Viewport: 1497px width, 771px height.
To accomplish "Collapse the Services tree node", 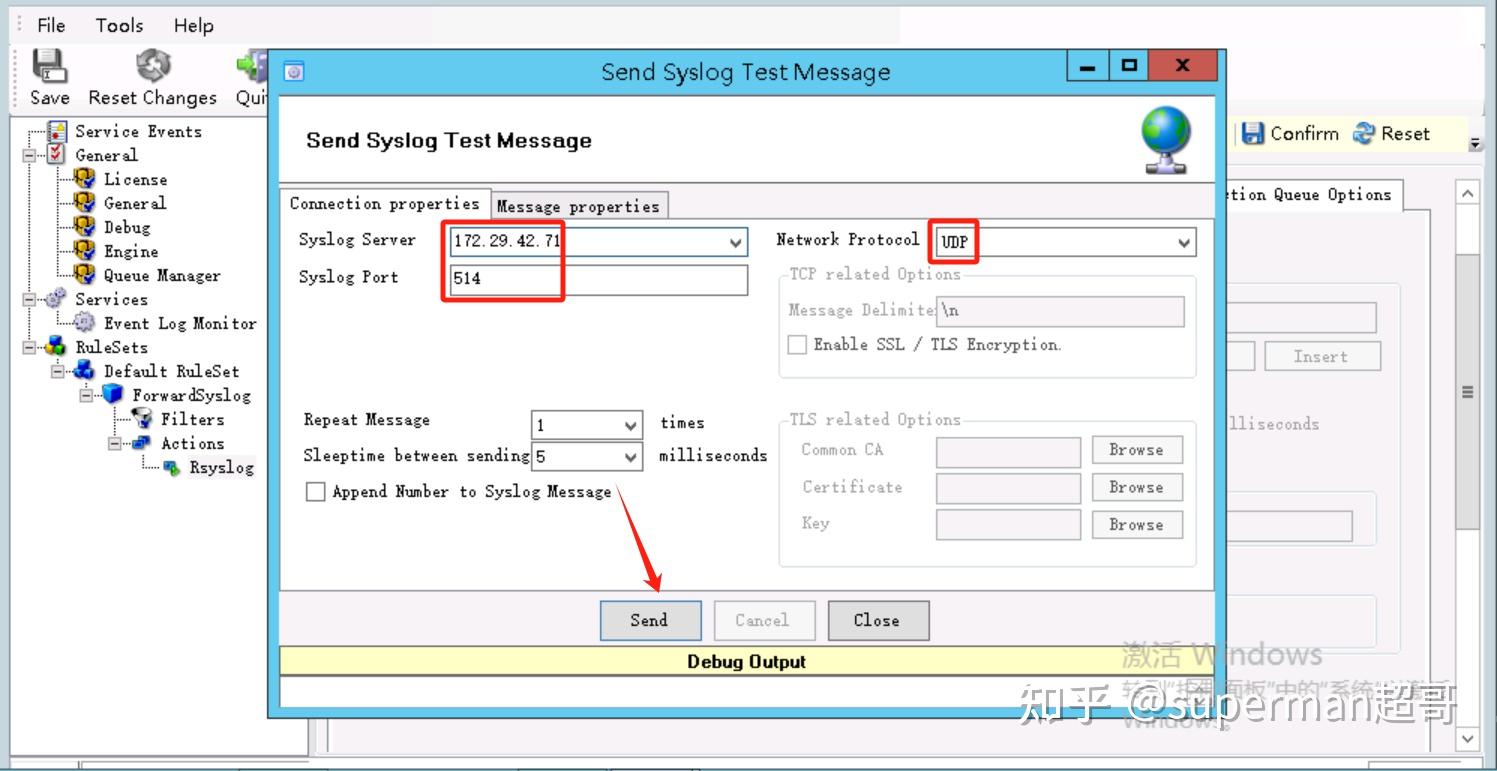I will tap(29, 300).
